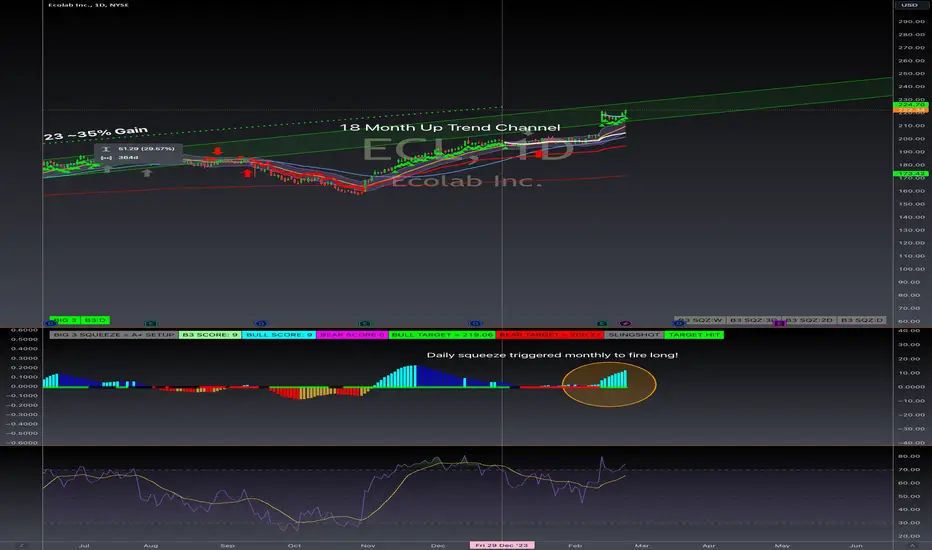
Task: Click the BULL SCORE: 9 cell
Action: coord(279,335)
